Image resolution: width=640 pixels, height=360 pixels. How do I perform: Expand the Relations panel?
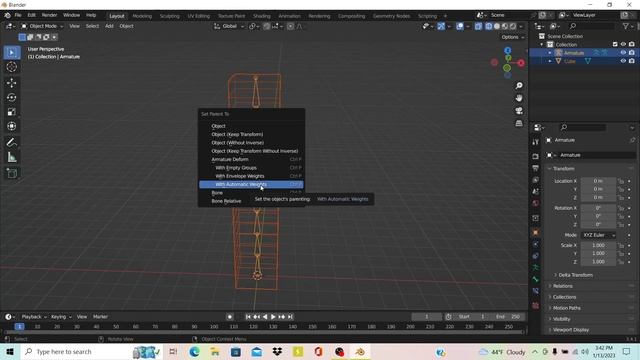(x=563, y=286)
